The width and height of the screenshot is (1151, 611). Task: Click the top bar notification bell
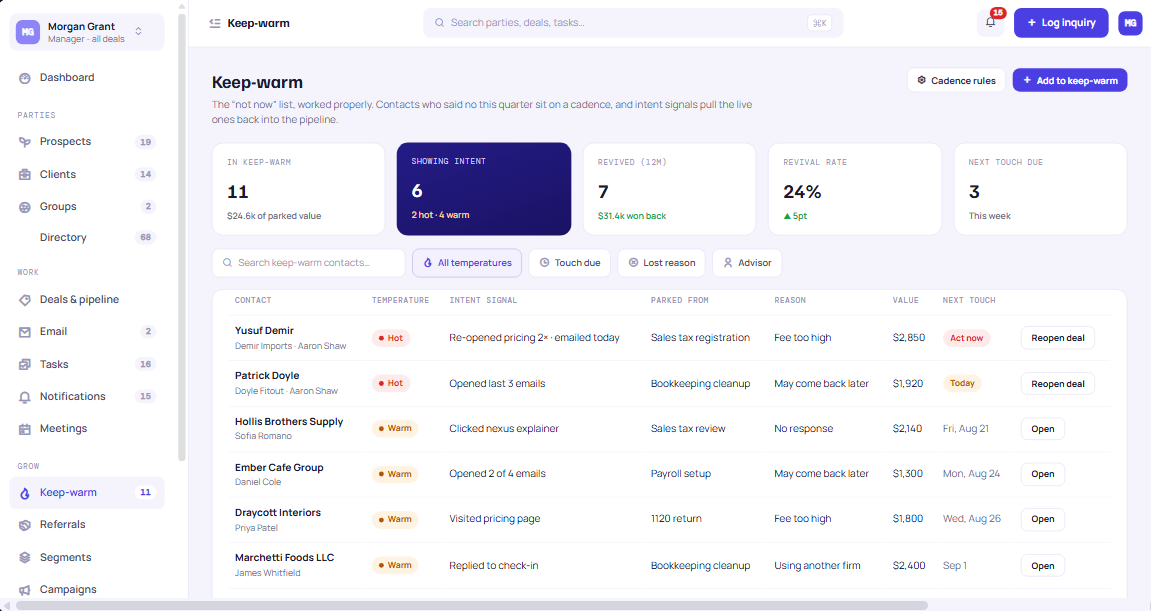click(x=990, y=23)
